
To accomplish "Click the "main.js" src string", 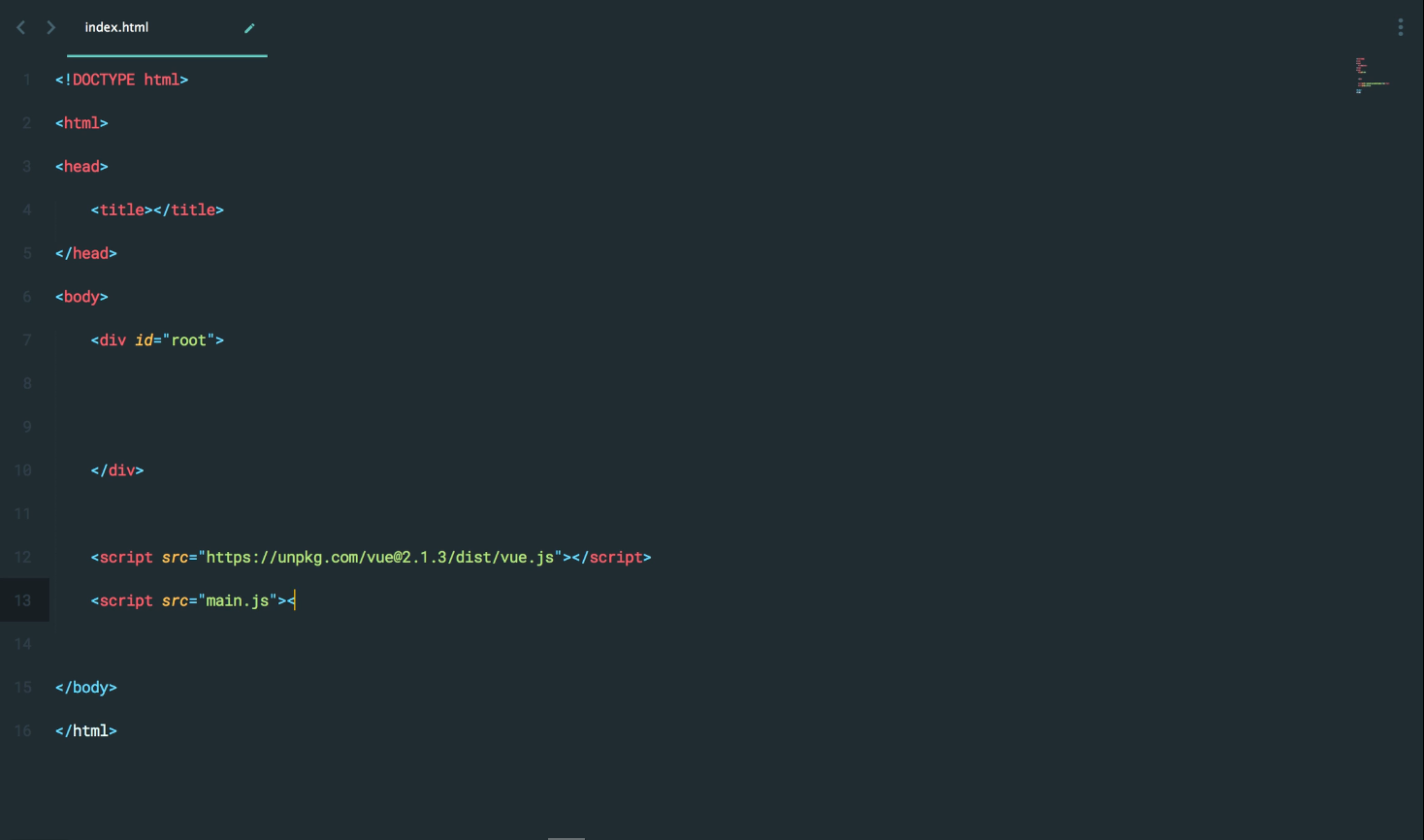I will click(238, 600).
